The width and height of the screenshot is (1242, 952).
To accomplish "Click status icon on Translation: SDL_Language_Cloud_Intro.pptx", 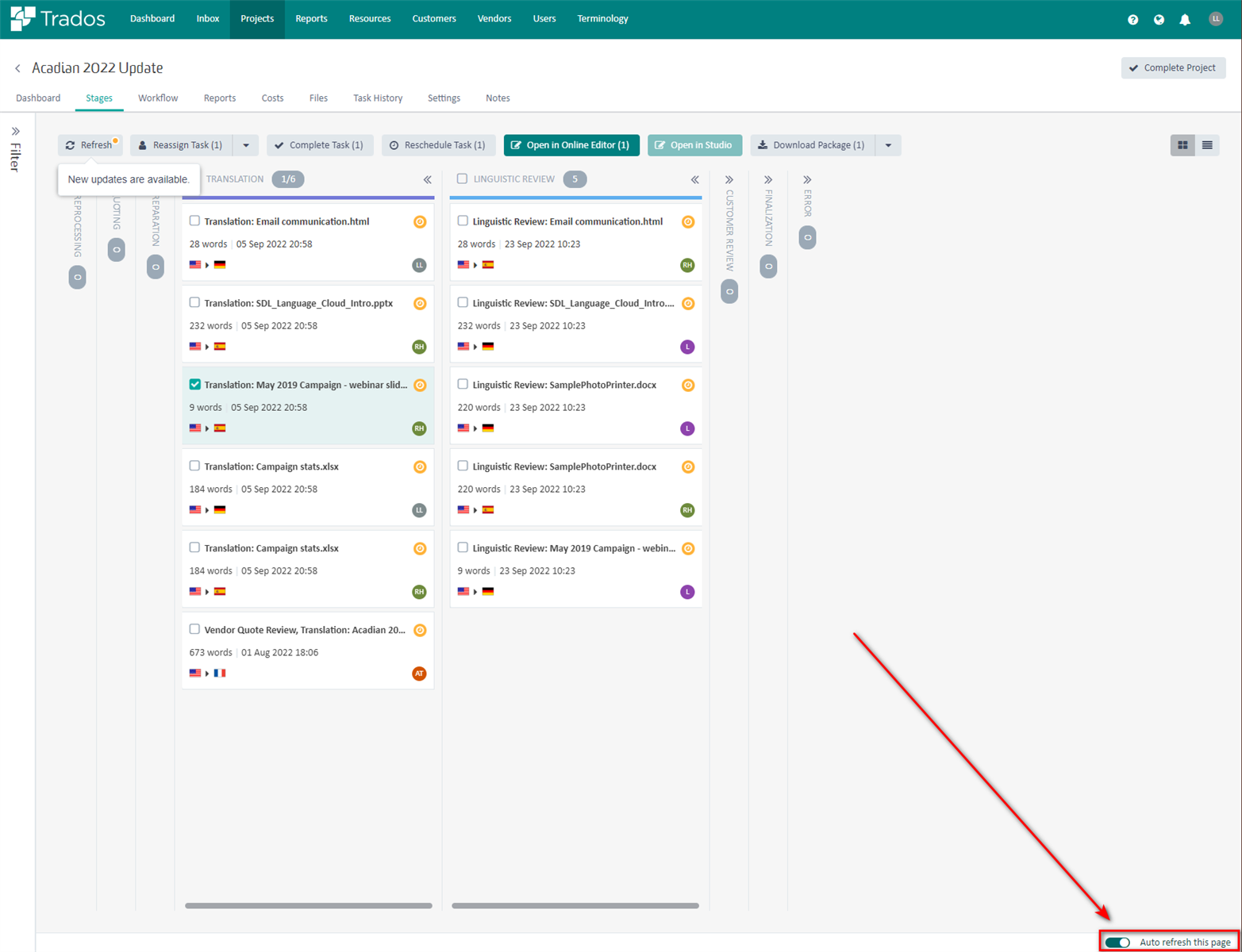I will click(x=420, y=304).
